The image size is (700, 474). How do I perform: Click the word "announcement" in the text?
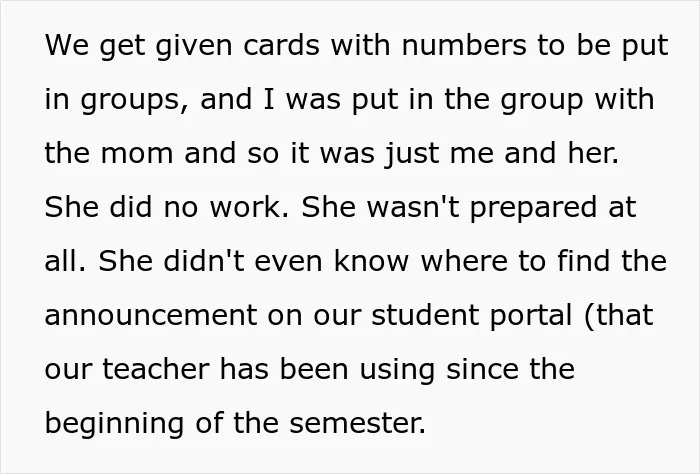[x=151, y=315]
